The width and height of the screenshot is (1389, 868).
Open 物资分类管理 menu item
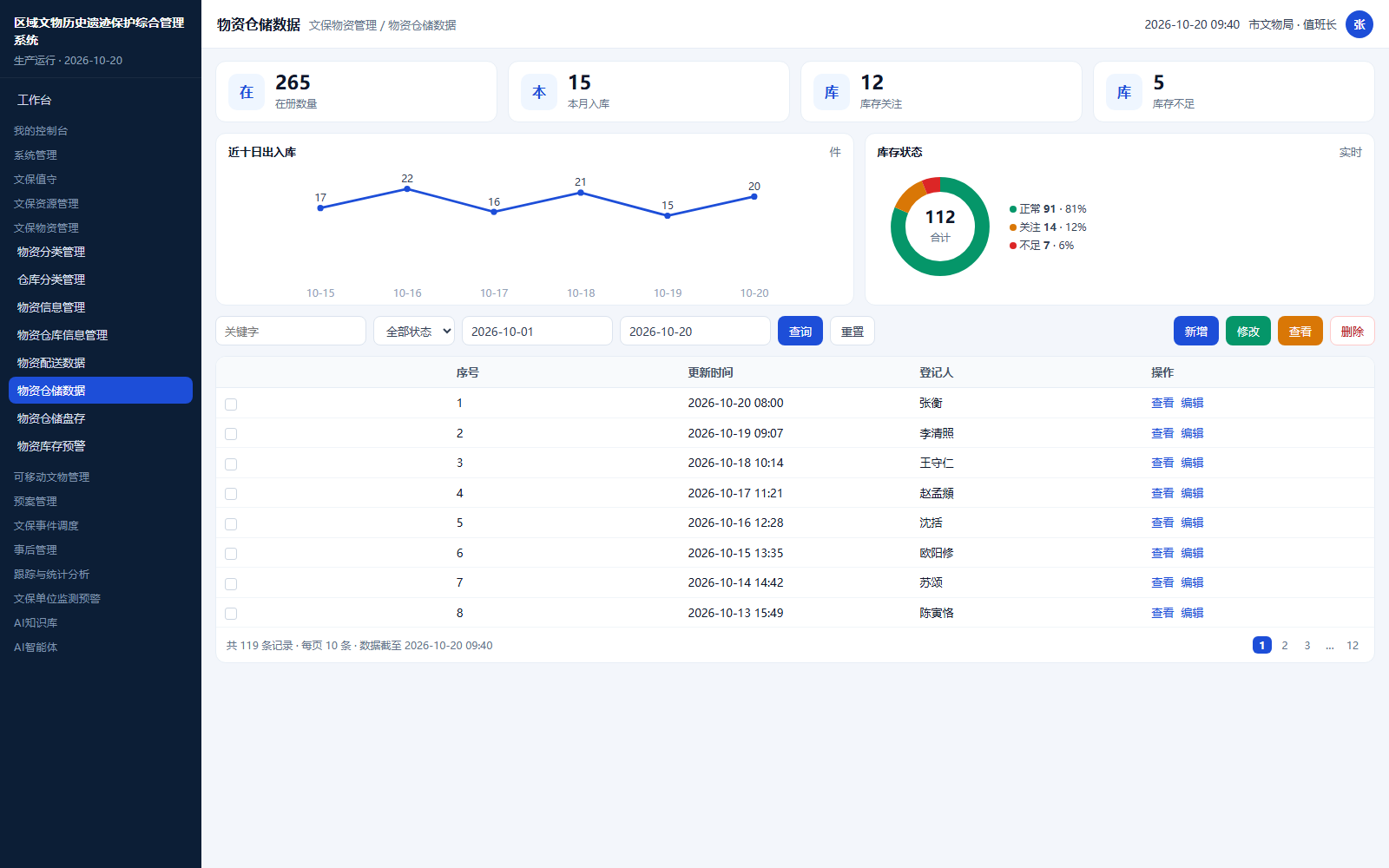pyautogui.click(x=101, y=252)
